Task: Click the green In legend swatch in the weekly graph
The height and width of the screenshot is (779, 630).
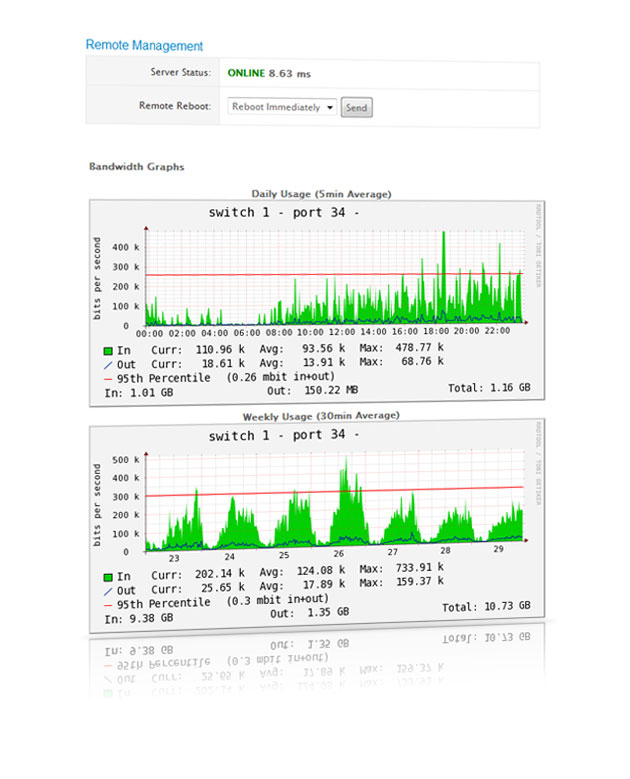Action: coord(108,577)
